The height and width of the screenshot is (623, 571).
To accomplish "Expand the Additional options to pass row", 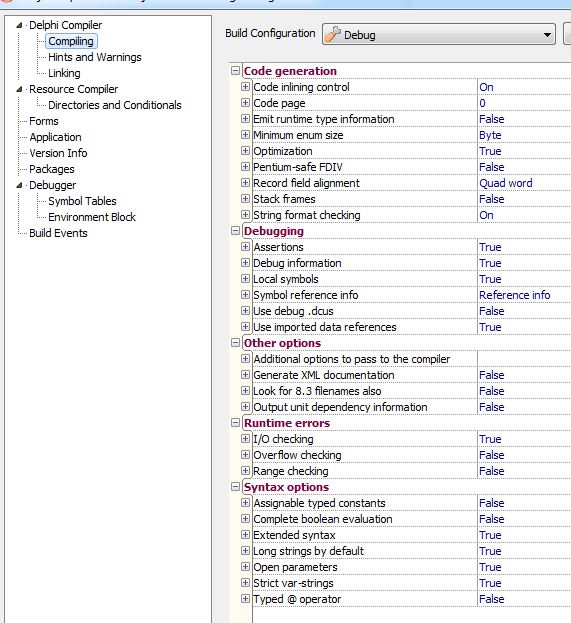I will [x=246, y=359].
